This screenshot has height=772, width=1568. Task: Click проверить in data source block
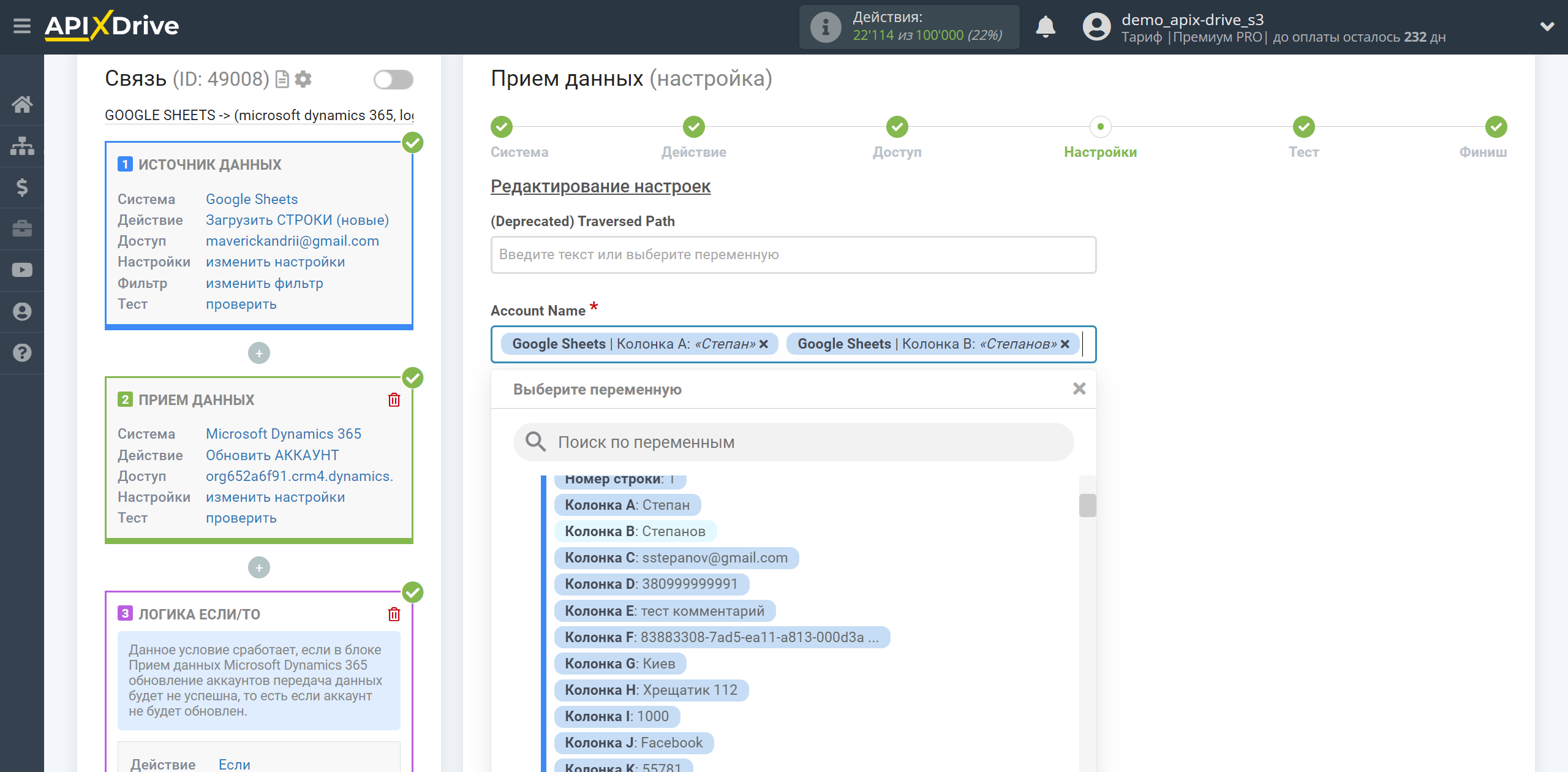point(241,304)
